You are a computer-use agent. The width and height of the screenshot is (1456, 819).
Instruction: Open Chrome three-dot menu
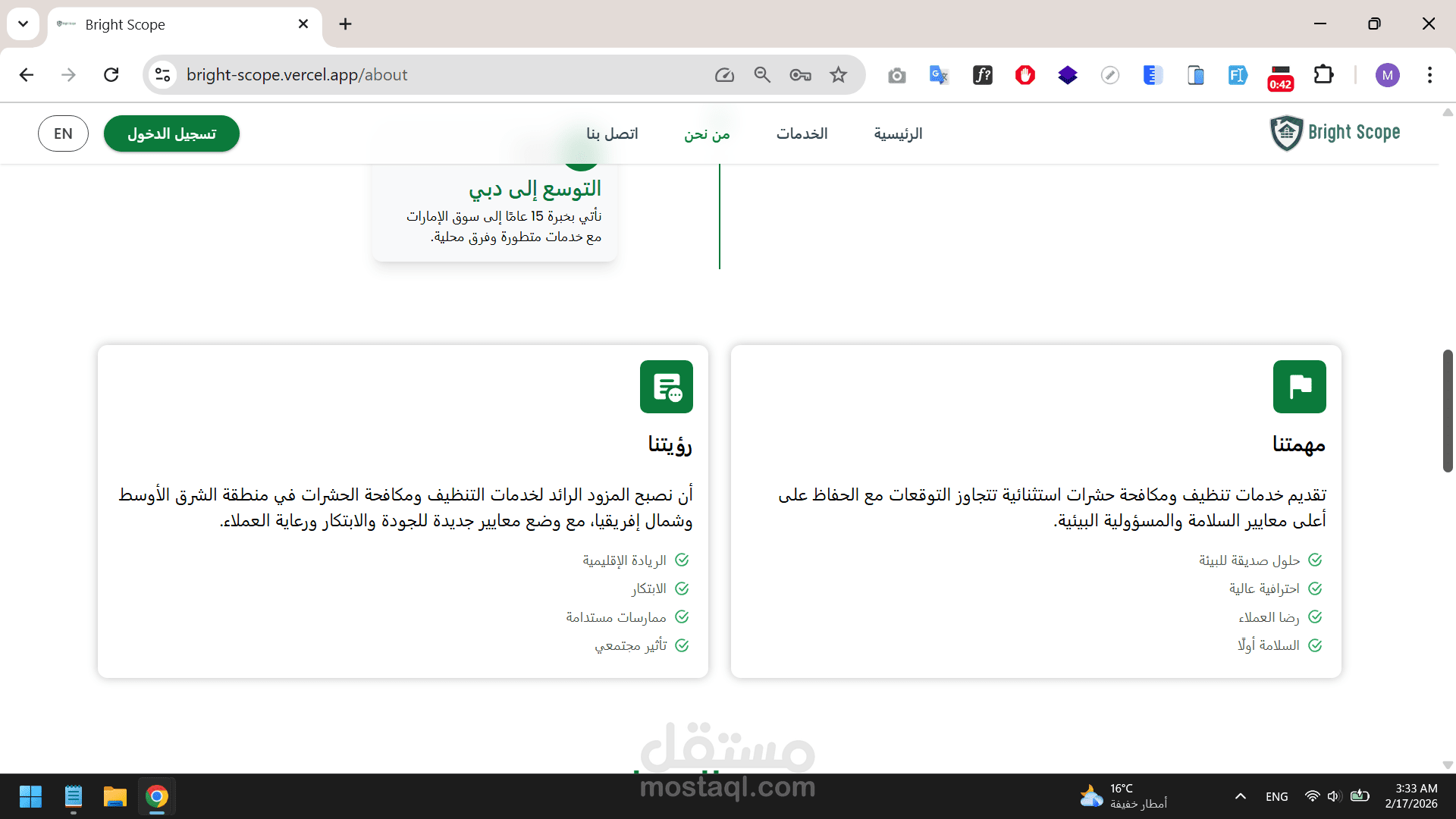click(1429, 75)
